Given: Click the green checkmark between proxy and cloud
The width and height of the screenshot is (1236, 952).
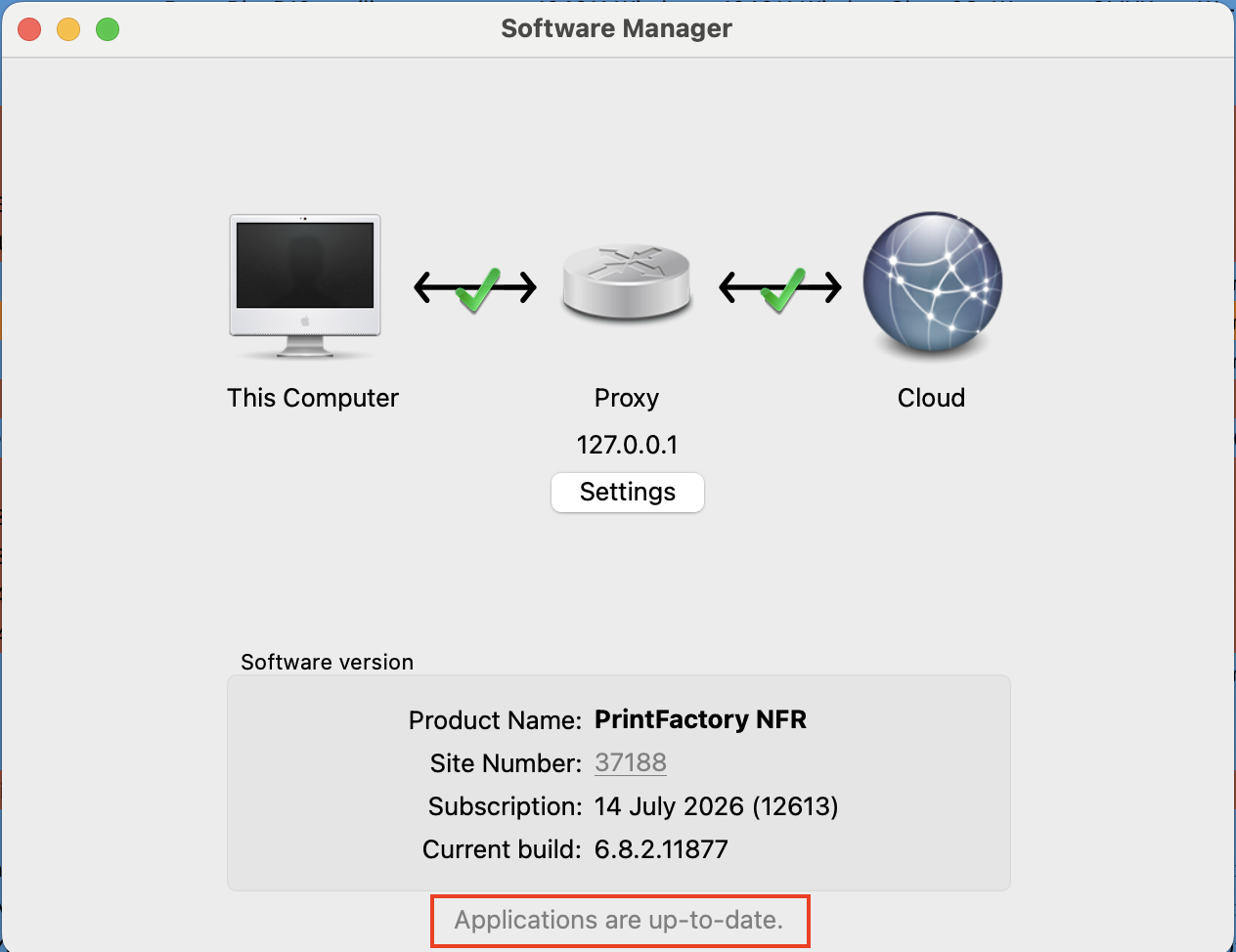Looking at the screenshot, I should point(783,288).
